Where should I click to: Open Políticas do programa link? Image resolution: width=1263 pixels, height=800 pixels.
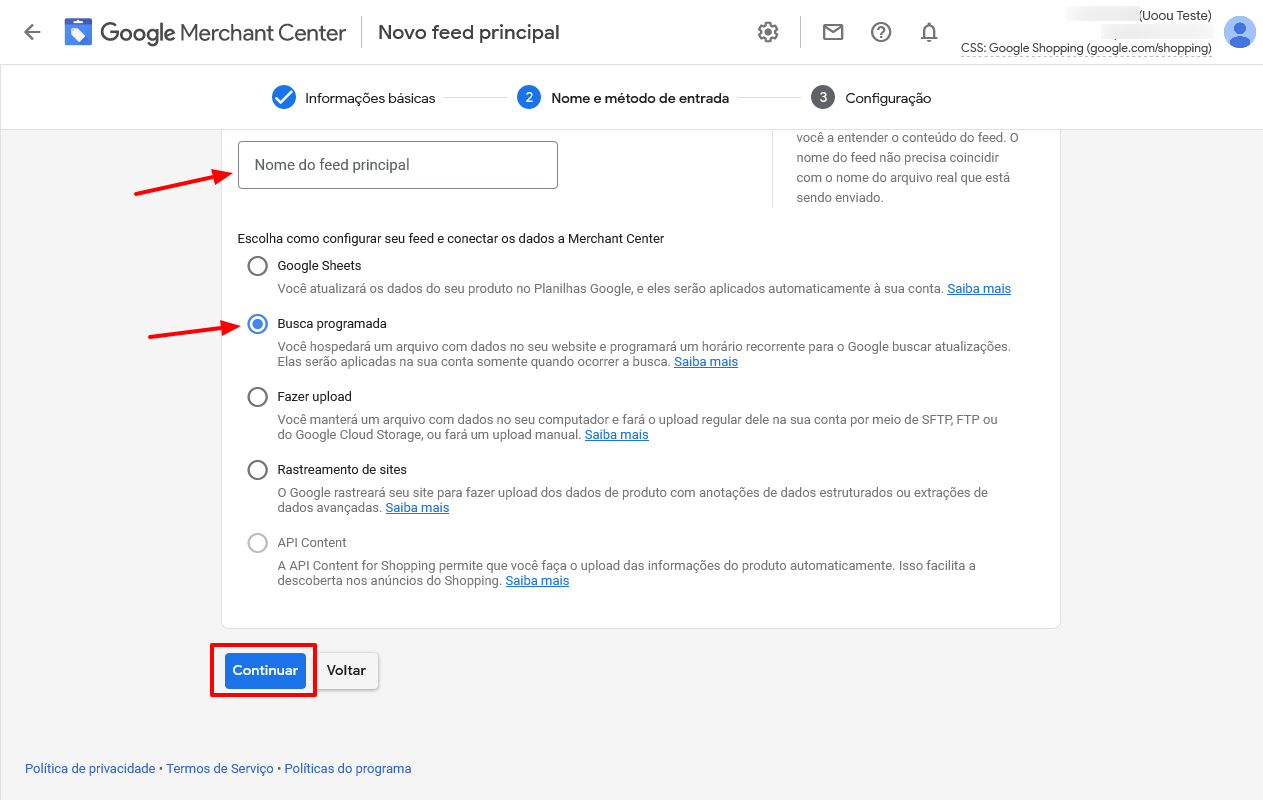[348, 769]
